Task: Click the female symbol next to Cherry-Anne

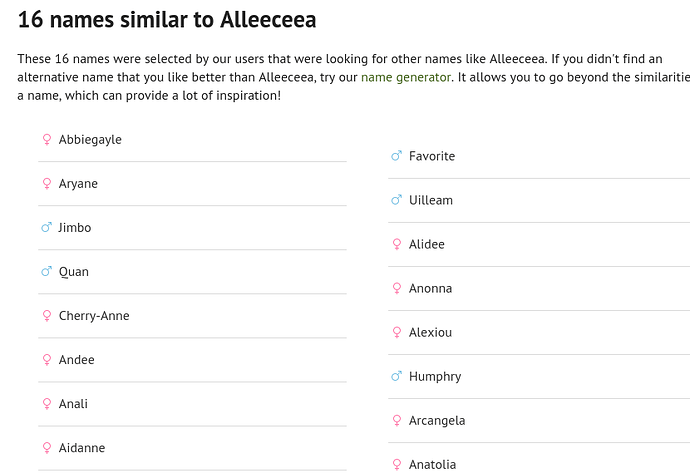Action: coord(47,315)
